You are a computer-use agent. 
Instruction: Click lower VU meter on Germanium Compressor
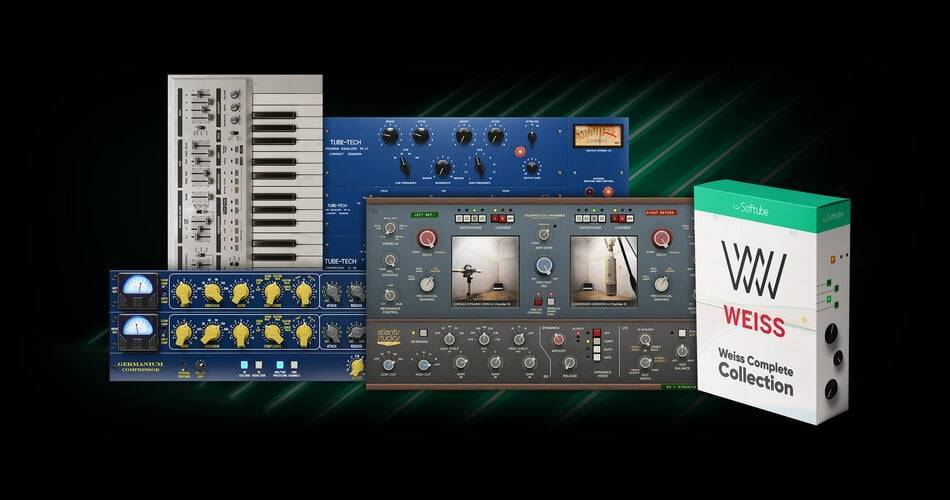(138, 332)
